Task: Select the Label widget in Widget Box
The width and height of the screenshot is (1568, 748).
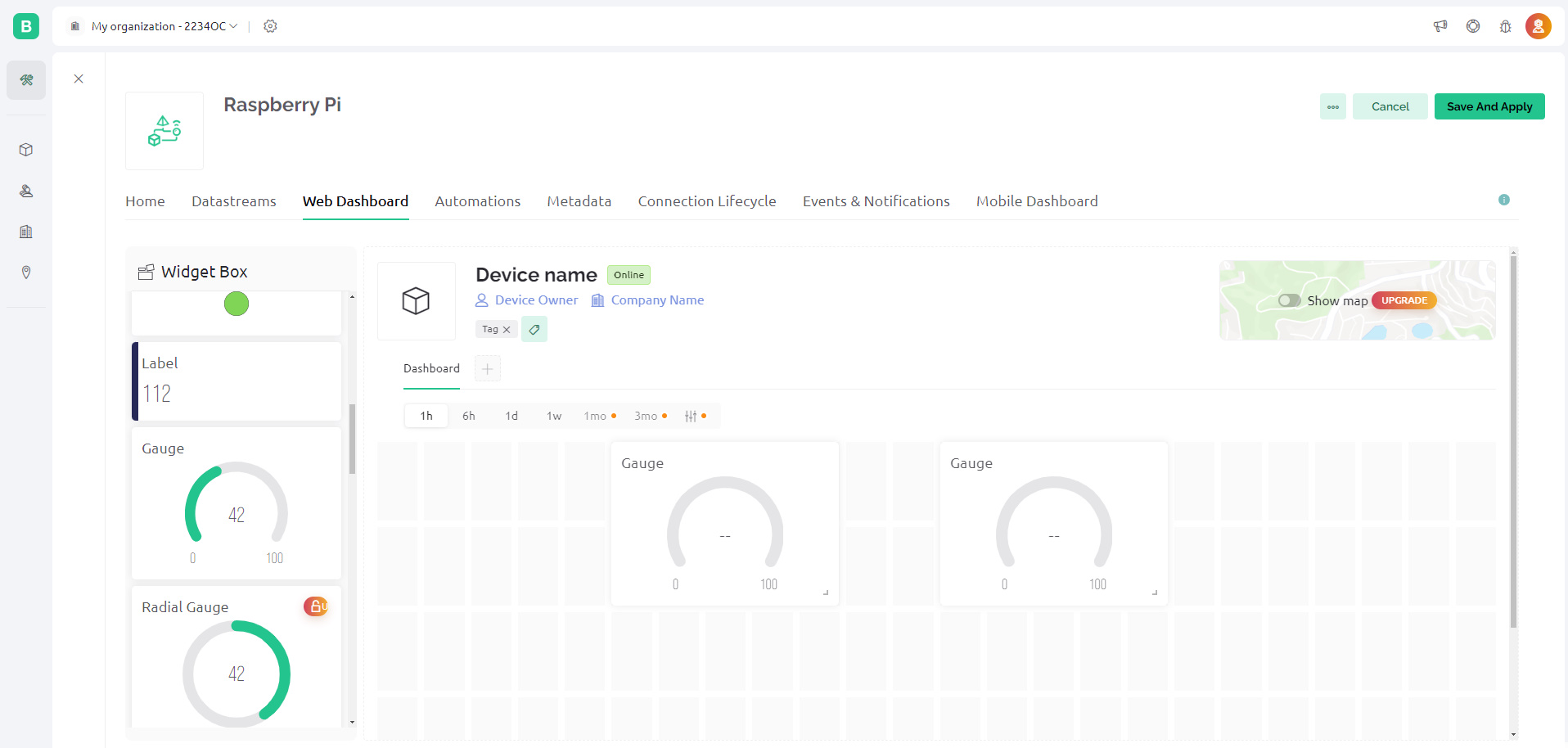Action: tap(237, 381)
